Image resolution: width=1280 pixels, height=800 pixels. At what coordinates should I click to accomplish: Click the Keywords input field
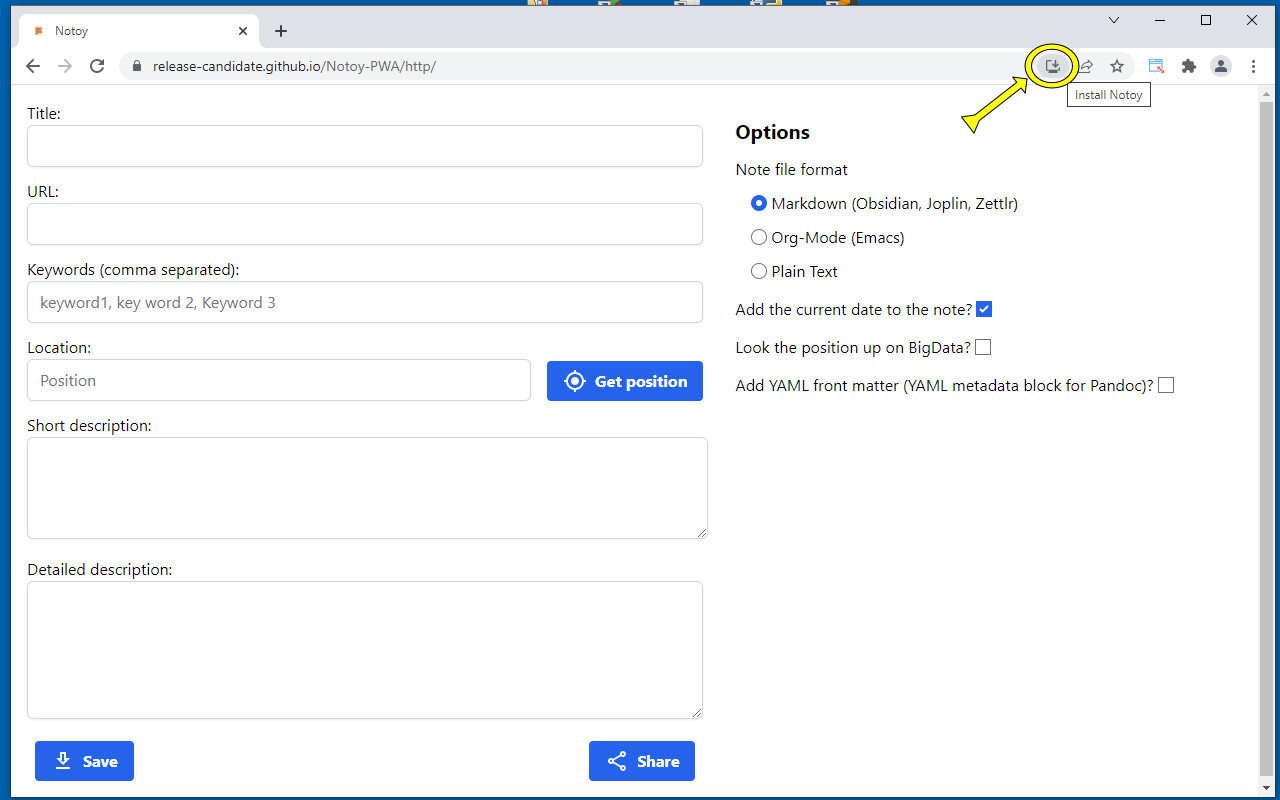[365, 302]
